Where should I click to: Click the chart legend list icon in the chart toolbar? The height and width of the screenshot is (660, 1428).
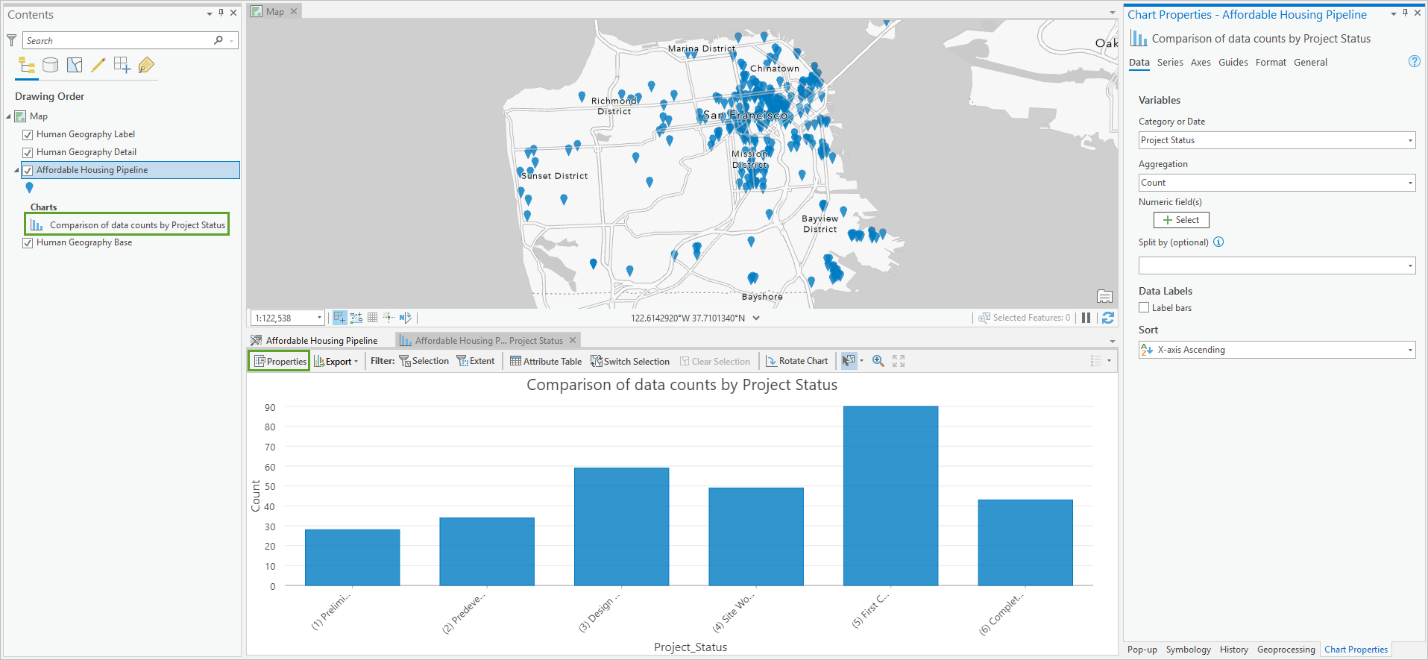pos(1095,361)
